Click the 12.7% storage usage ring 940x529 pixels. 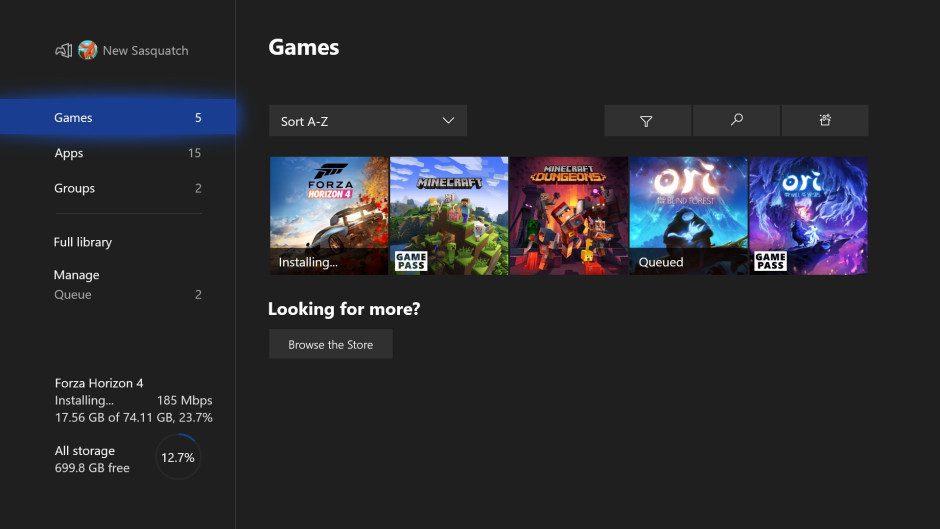point(178,457)
